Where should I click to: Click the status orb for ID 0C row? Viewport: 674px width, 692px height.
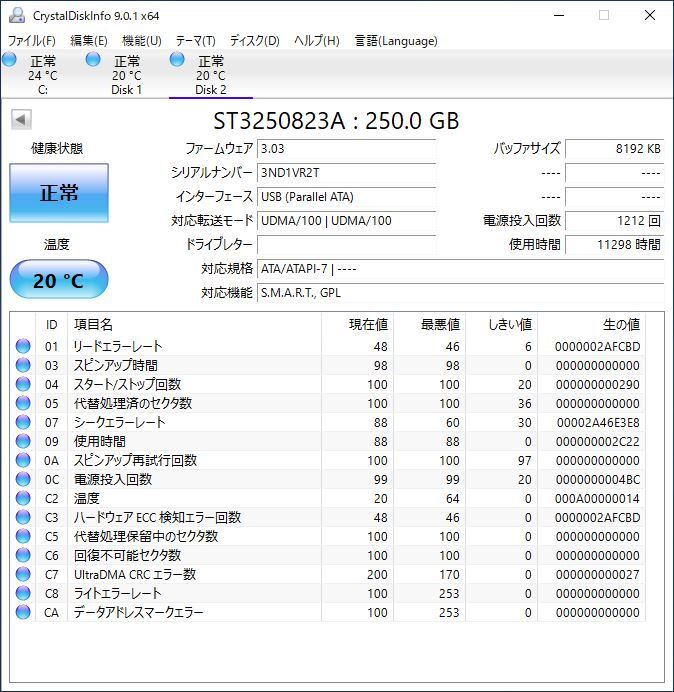23,479
